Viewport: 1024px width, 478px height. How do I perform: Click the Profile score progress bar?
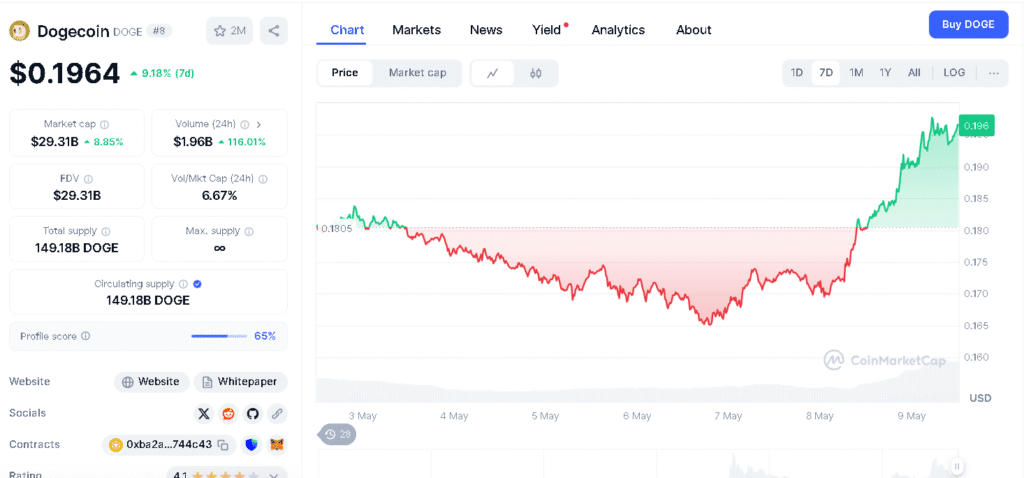219,336
